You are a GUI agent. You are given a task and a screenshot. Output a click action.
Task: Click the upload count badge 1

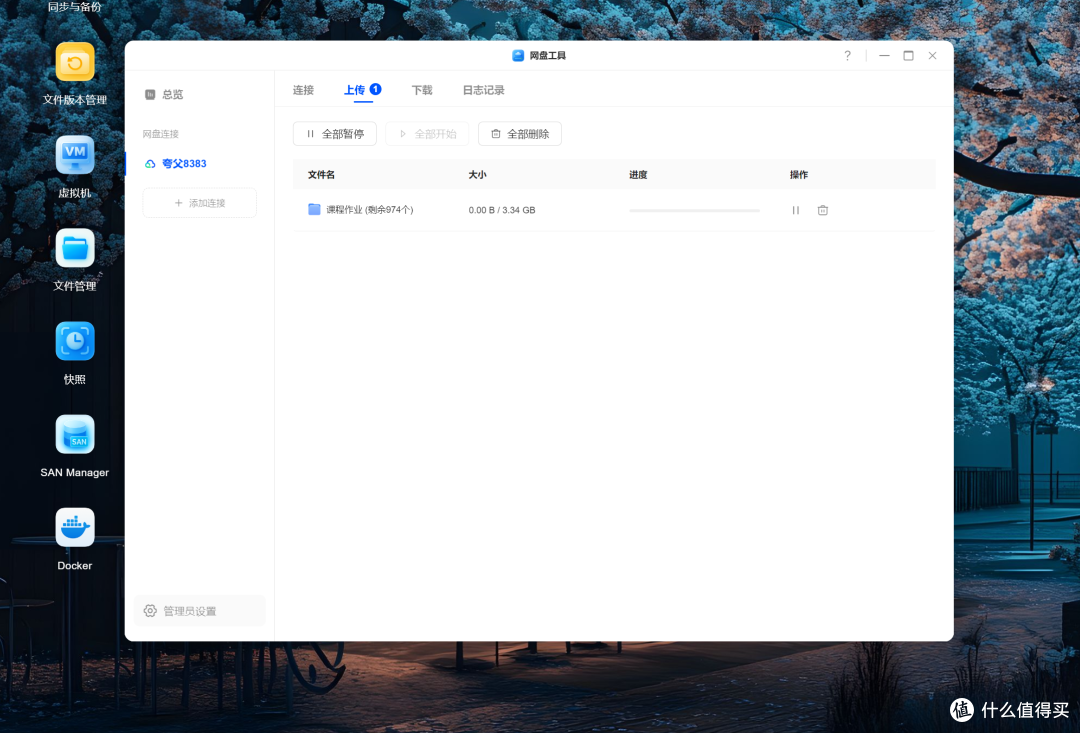pos(375,89)
